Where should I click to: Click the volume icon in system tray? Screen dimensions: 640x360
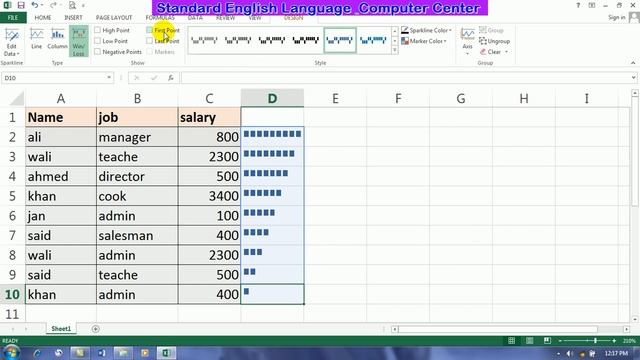[x=570, y=353]
